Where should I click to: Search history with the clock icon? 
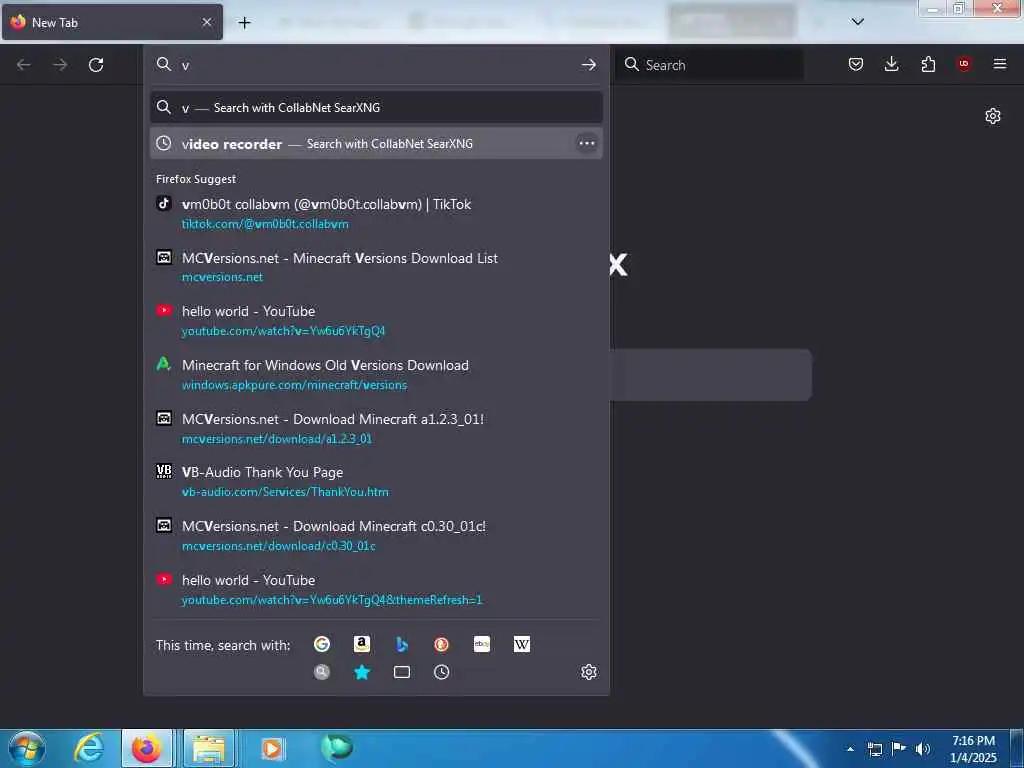(441, 672)
